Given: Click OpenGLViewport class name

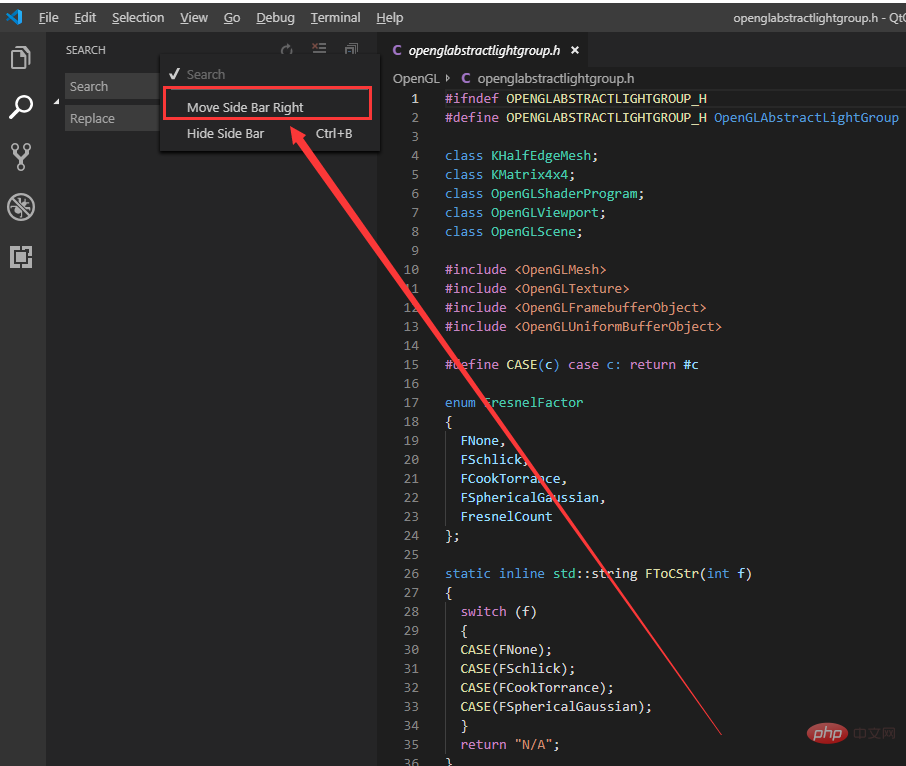Looking at the screenshot, I should (545, 213).
